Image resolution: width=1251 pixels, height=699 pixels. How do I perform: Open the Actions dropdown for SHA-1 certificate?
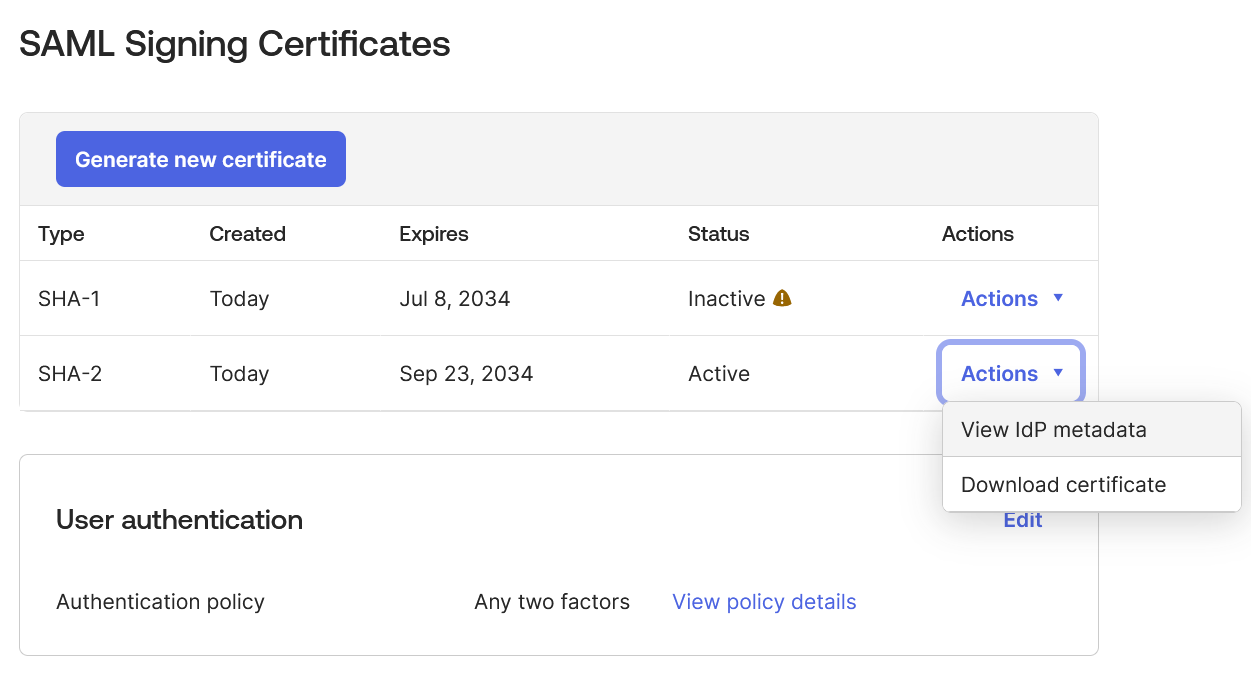(1011, 299)
